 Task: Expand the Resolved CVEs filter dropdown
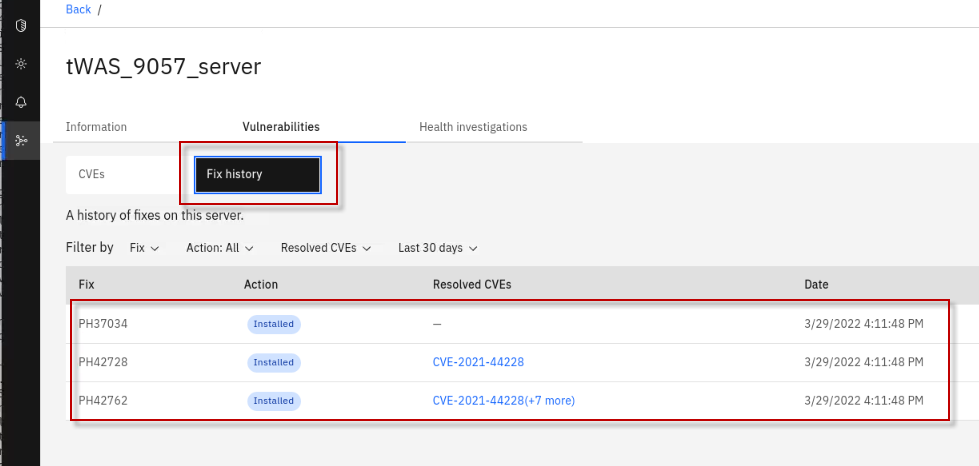pyautogui.click(x=326, y=247)
